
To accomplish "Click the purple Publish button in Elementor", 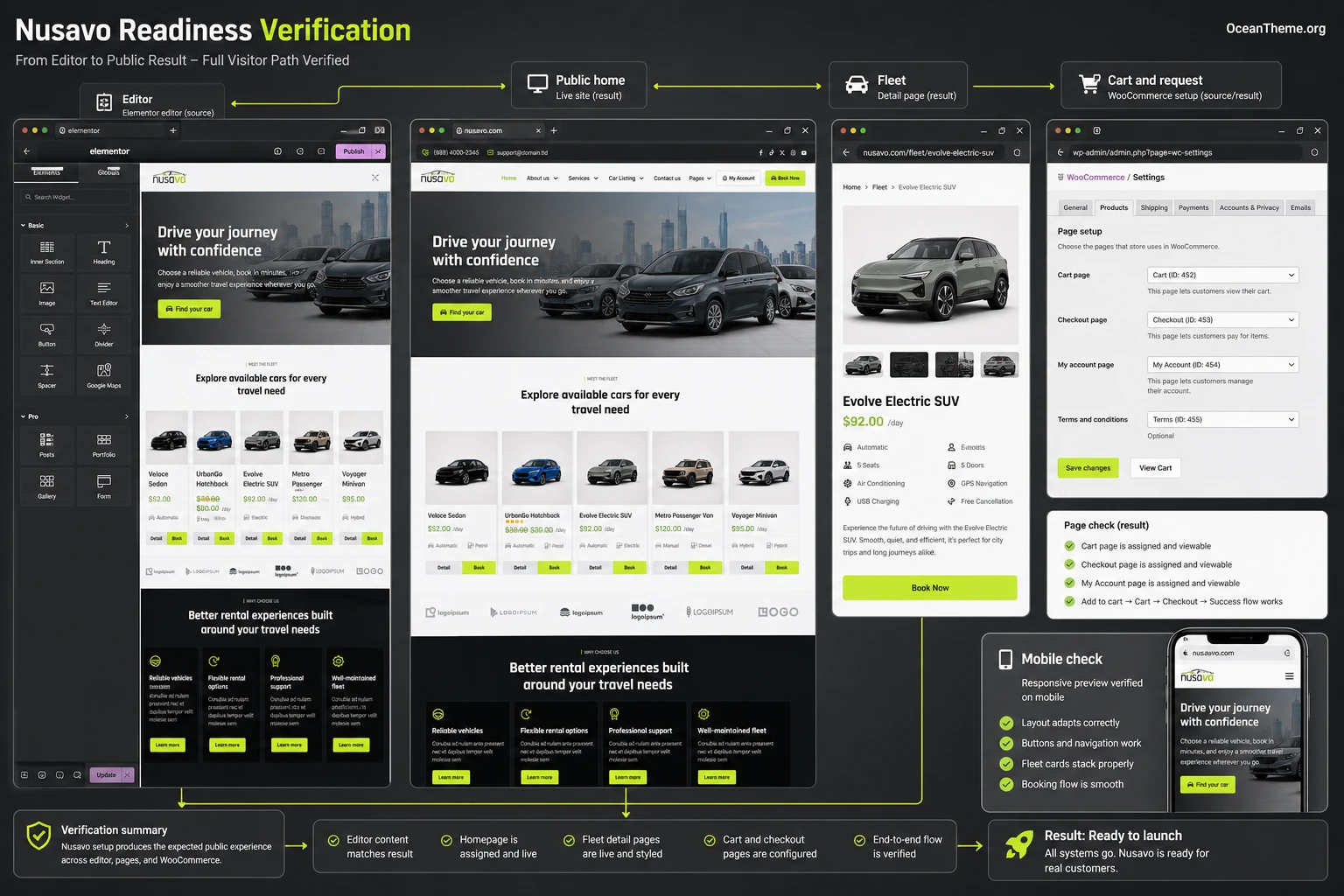I will pos(354,151).
